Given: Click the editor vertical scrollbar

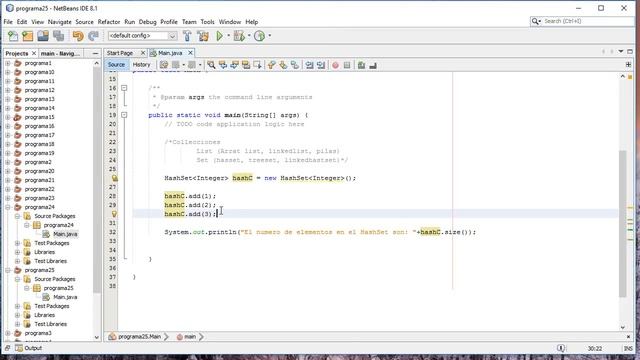Looking at the screenshot, I should (x=622, y=224).
